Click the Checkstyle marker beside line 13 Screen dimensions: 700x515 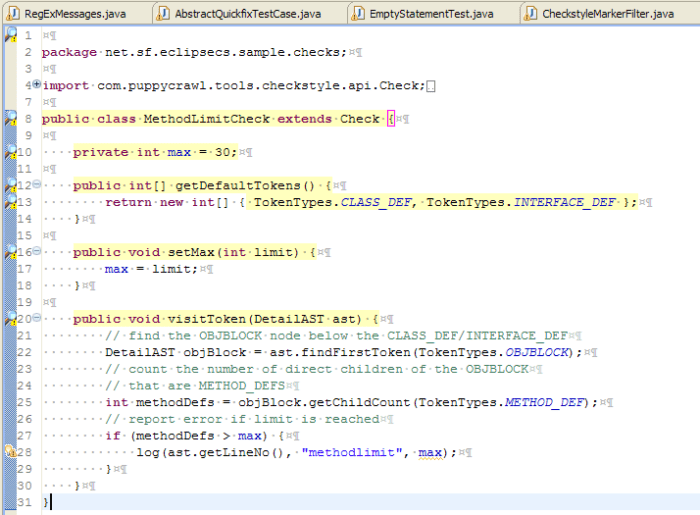pos(11,202)
